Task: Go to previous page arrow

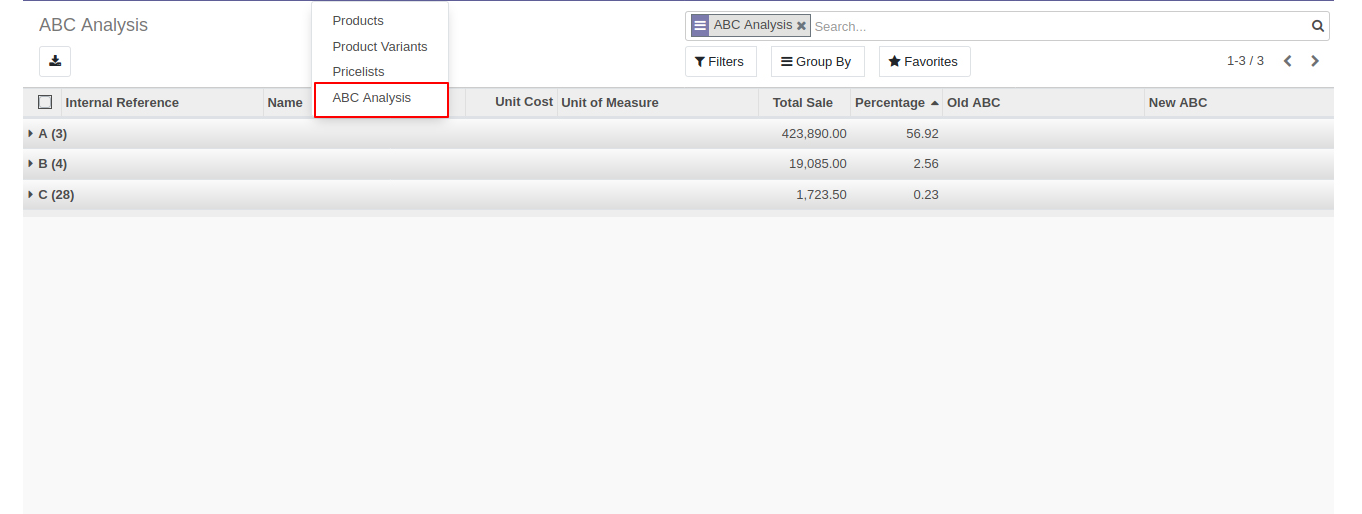Action: coord(1287,61)
